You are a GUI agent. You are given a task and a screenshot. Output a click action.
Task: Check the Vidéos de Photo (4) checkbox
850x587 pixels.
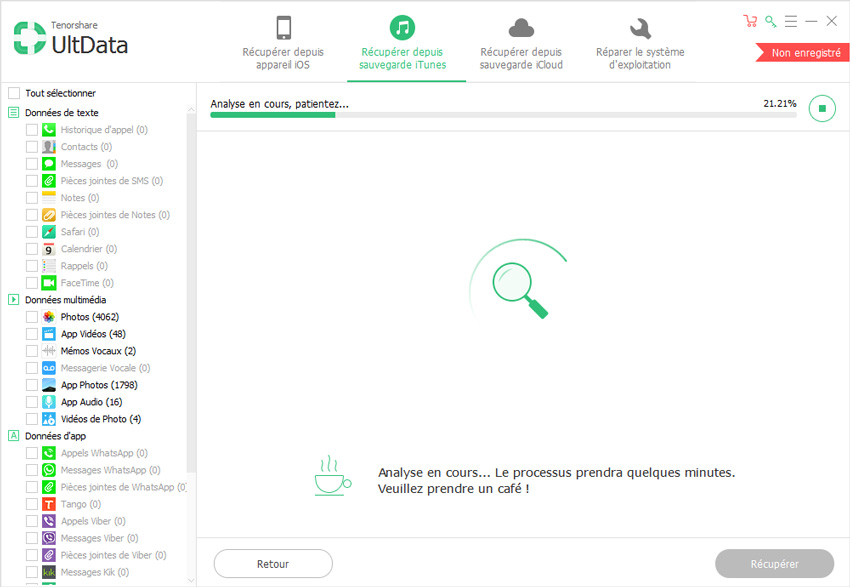32,418
